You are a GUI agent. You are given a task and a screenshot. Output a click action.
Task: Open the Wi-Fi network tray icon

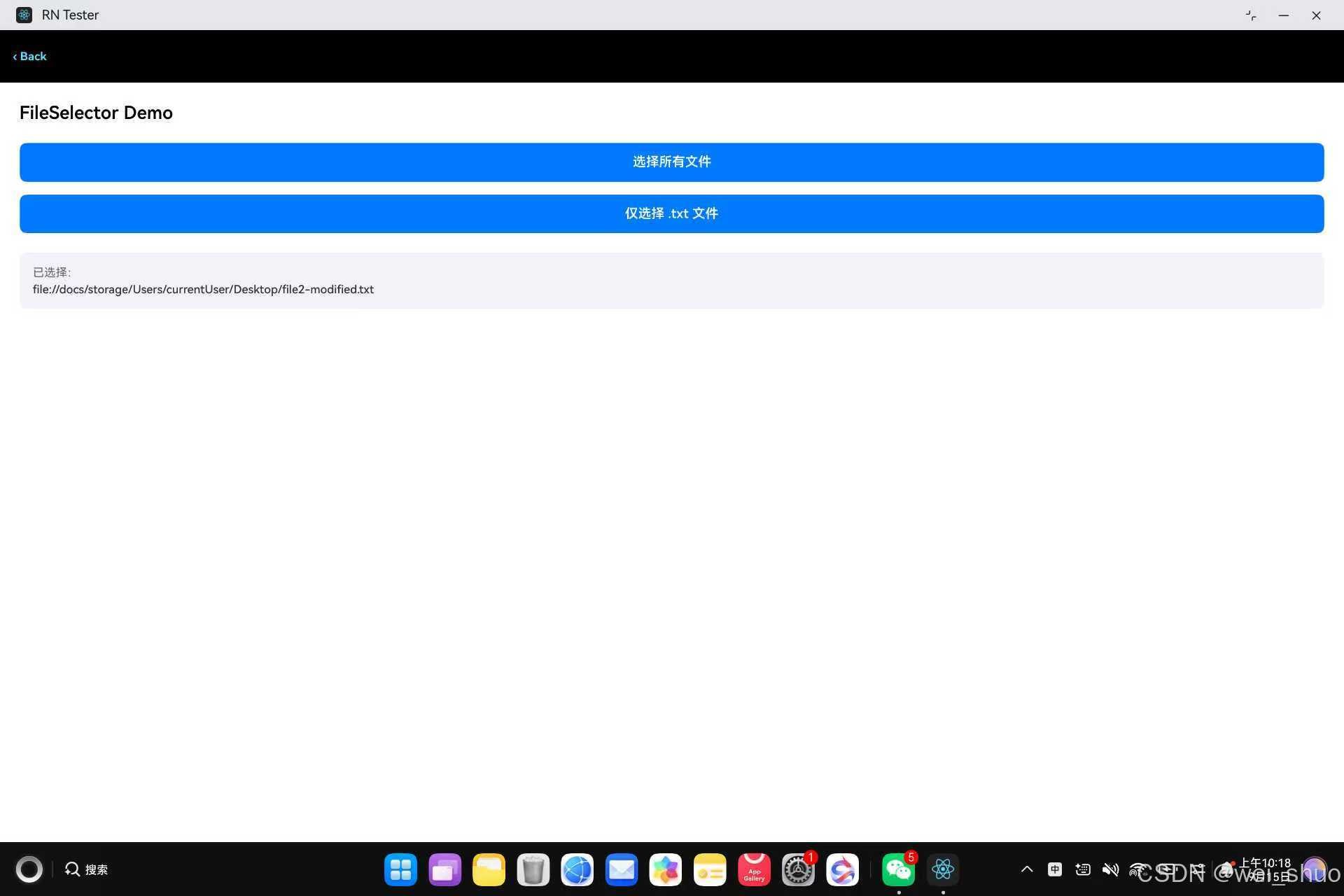1137,869
